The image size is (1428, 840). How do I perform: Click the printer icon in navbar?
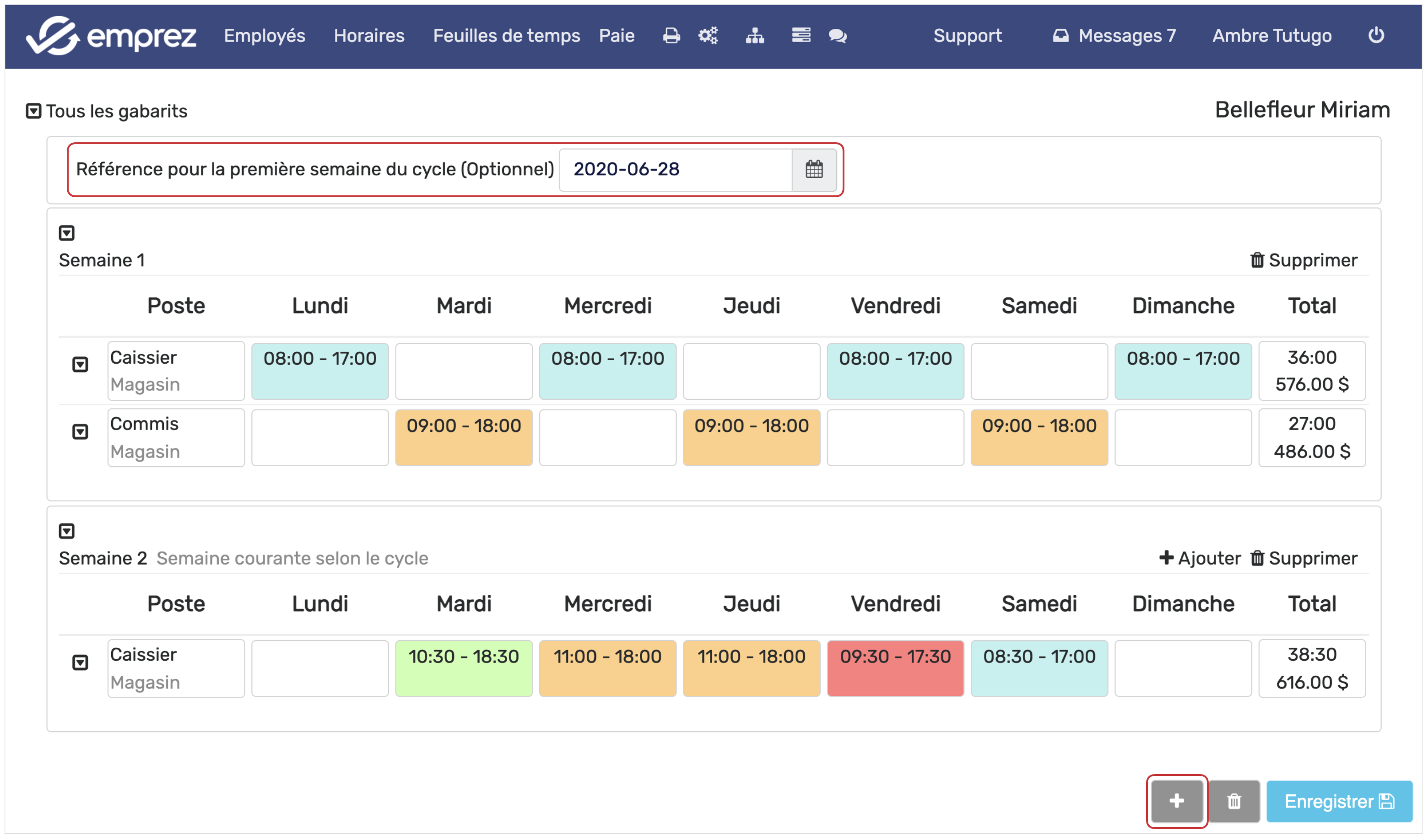[671, 36]
